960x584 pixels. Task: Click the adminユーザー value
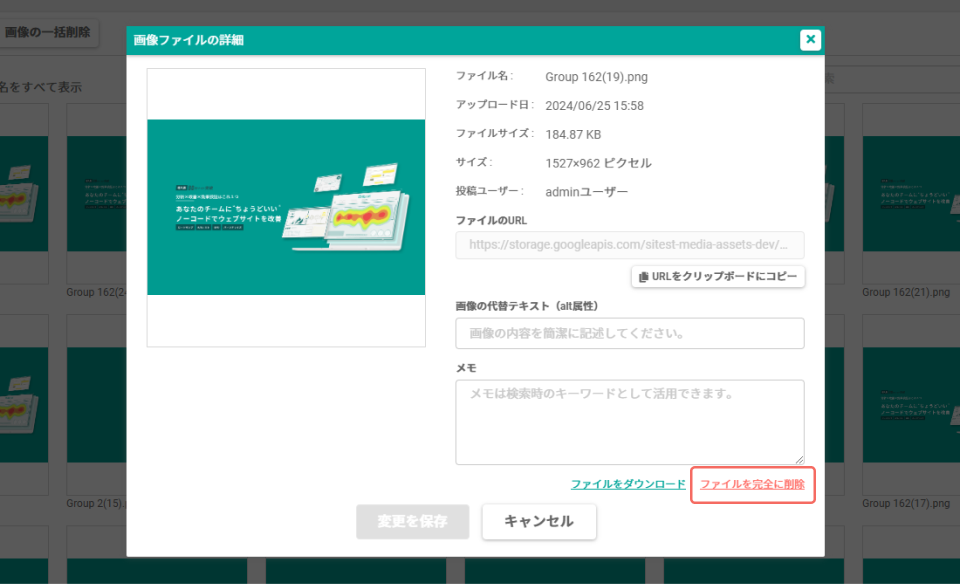587,192
